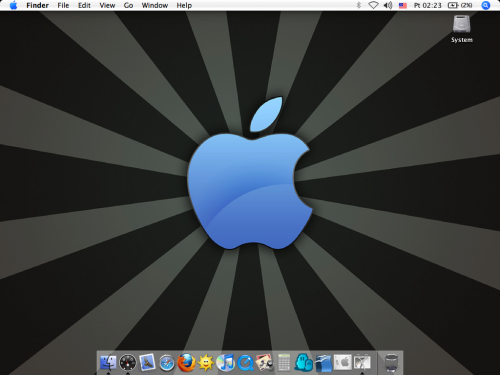Screen dimensions: 500x375
Task: Launch Safari from the Dock
Action: [167, 363]
